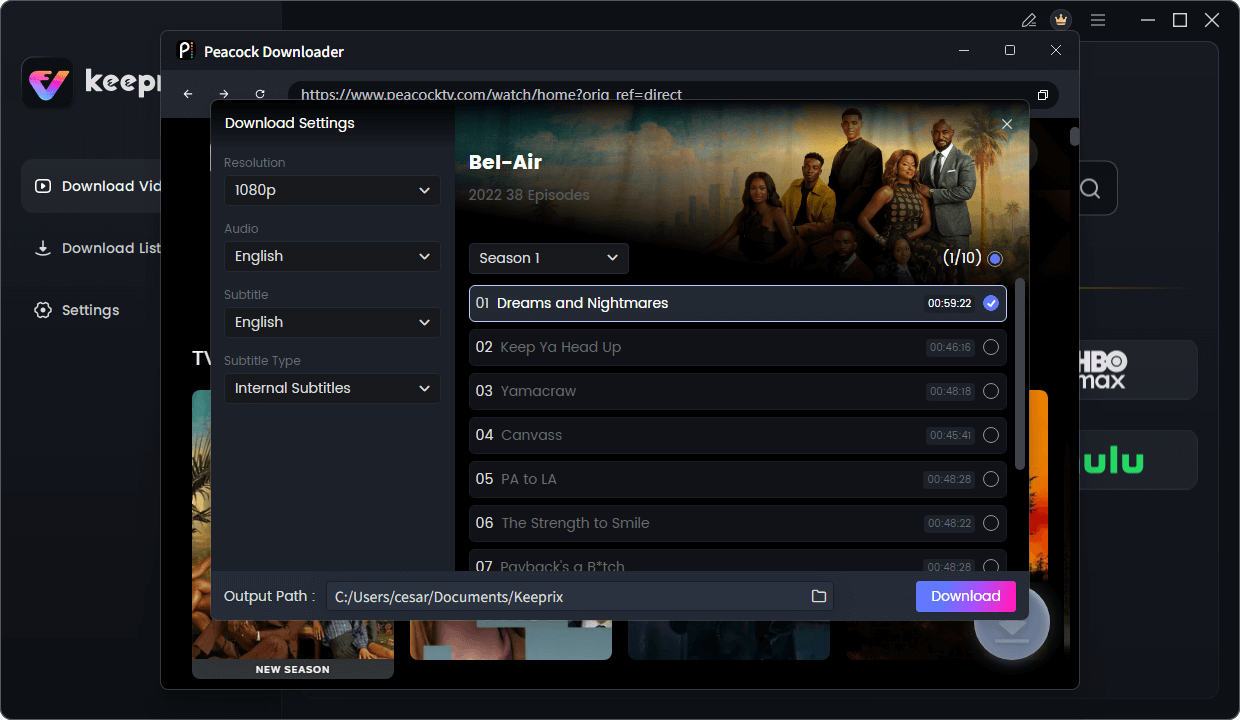This screenshot has width=1240, height=720.
Task: Click the Download button
Action: (x=964, y=595)
